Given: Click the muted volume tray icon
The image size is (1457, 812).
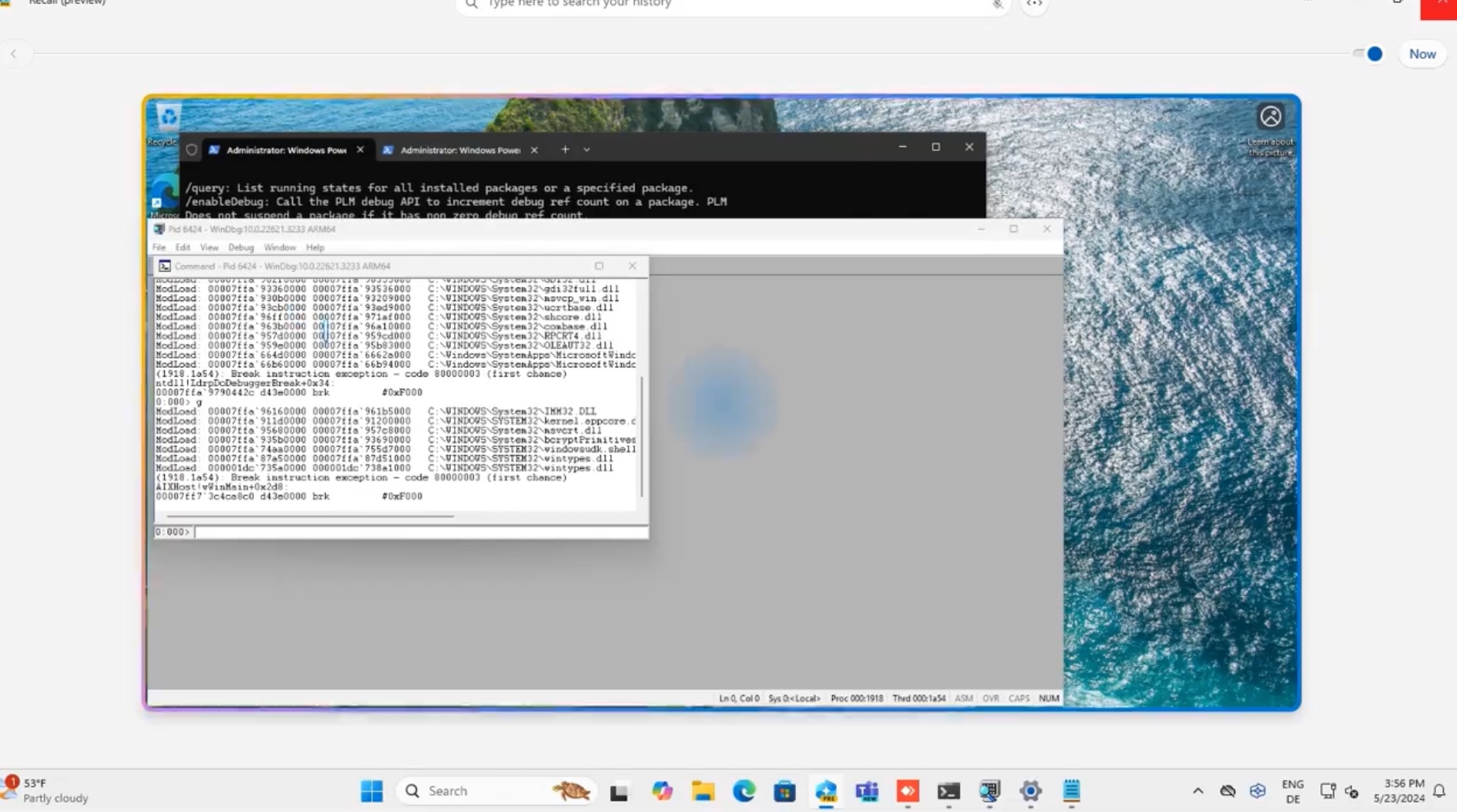Looking at the screenshot, I should click(x=1352, y=791).
